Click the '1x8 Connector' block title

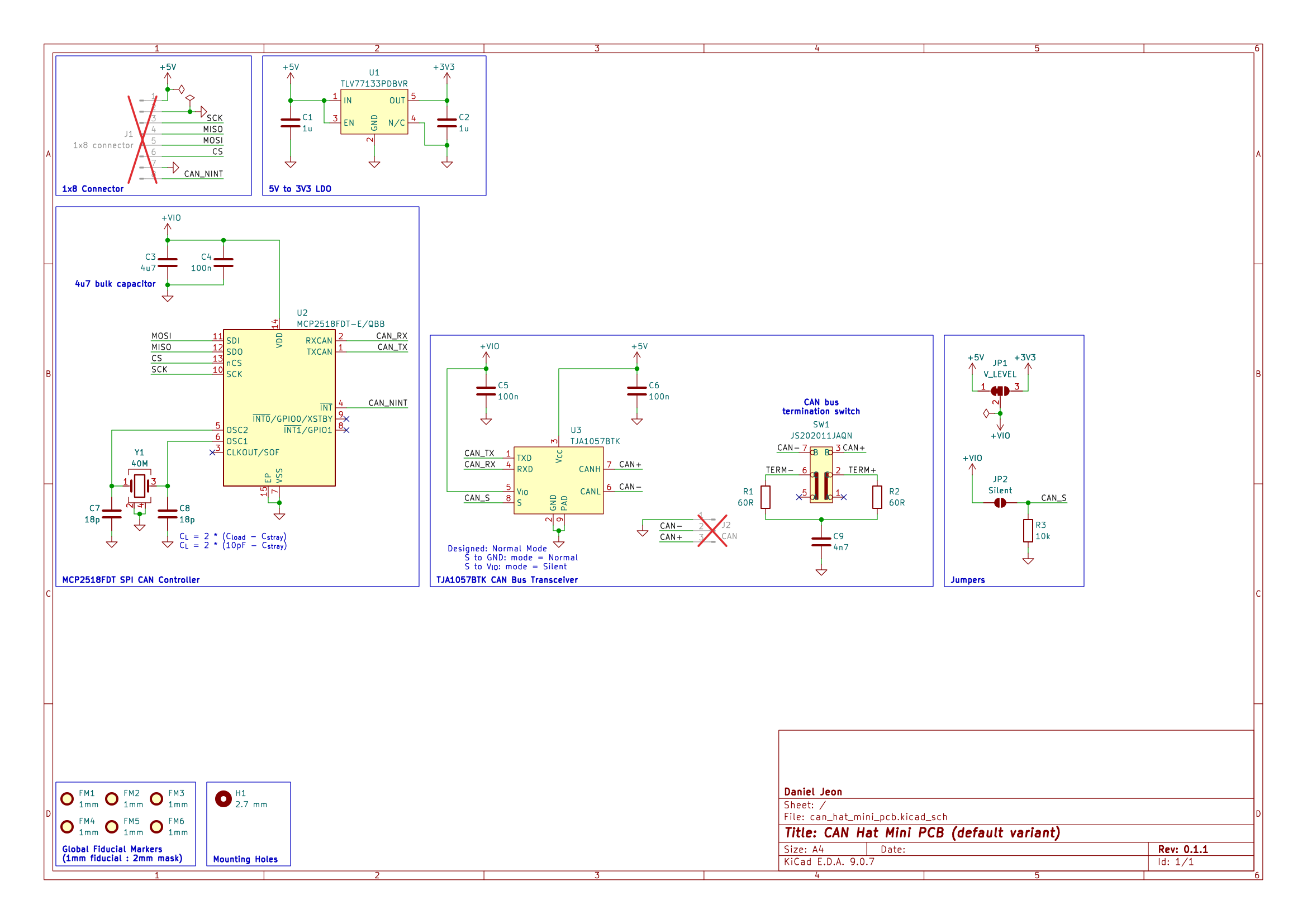tap(93, 189)
